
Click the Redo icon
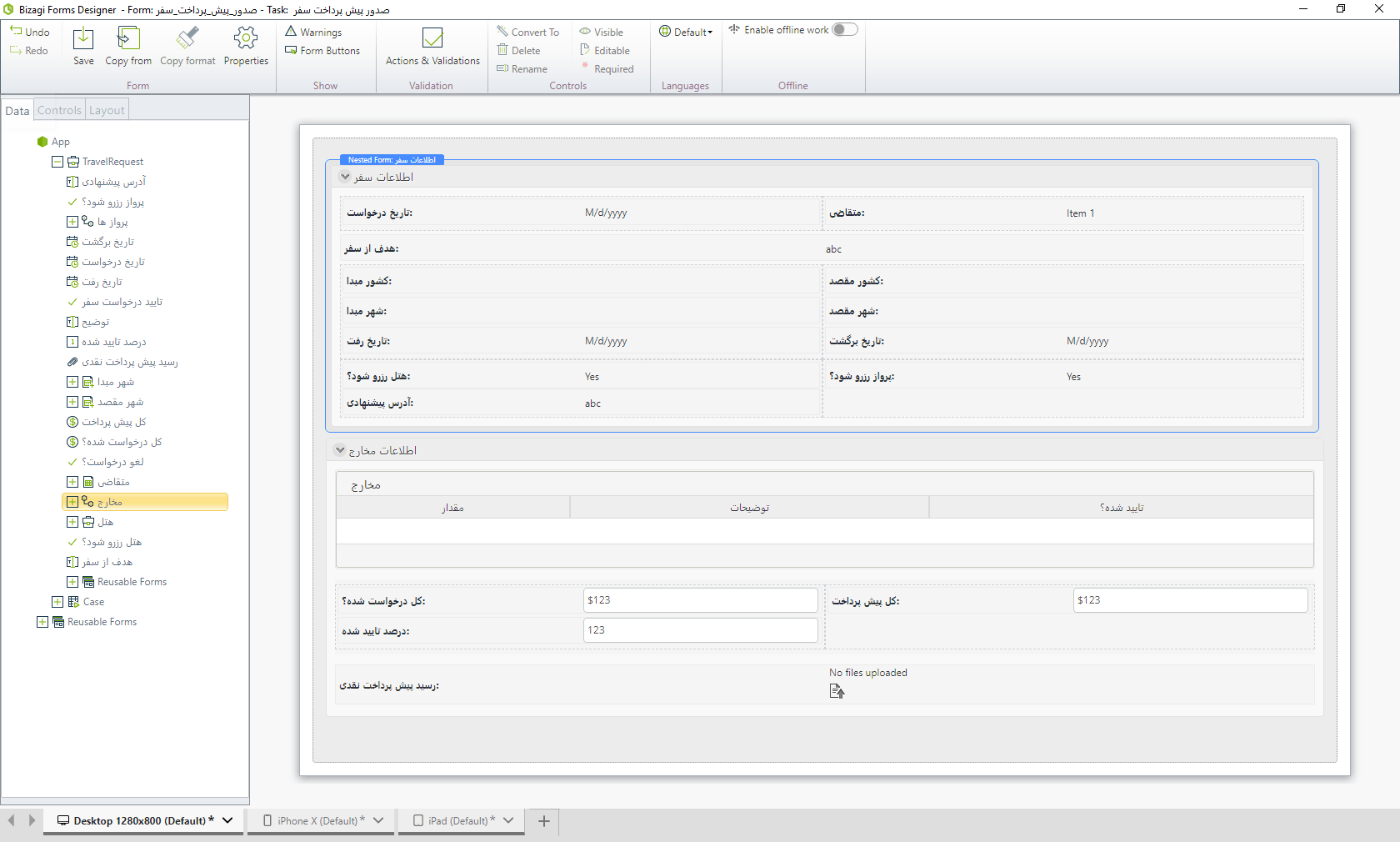coord(16,50)
